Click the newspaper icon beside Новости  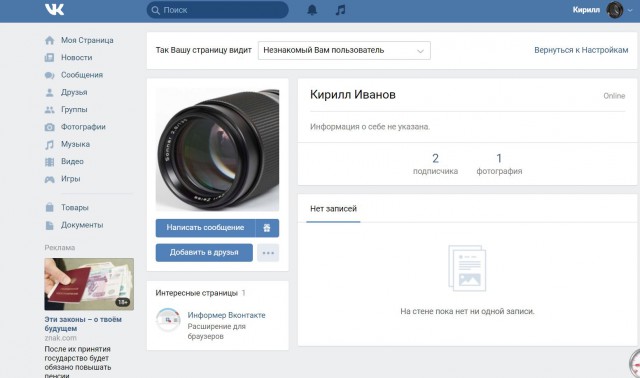coord(49,58)
